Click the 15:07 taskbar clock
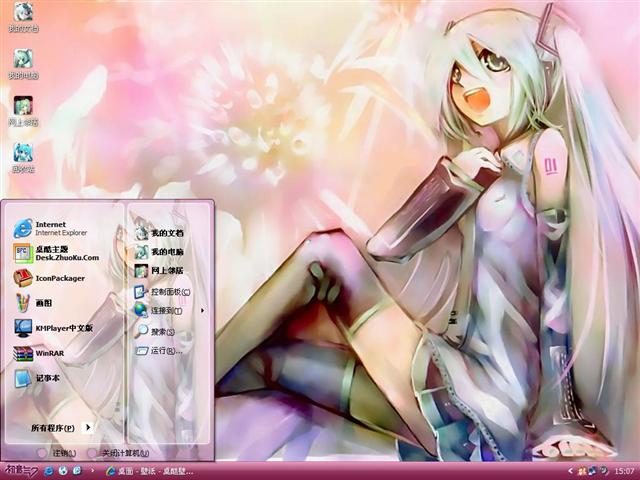 (624, 471)
